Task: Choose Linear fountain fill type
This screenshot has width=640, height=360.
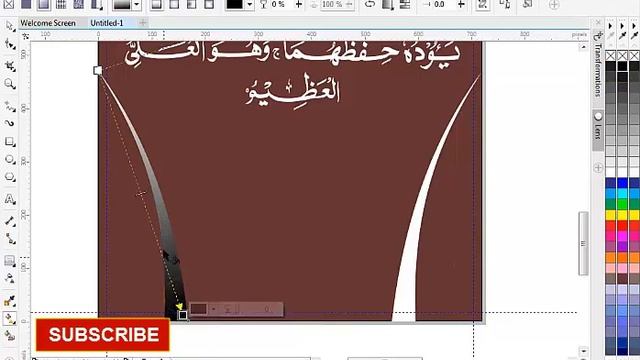Action: pos(156,4)
